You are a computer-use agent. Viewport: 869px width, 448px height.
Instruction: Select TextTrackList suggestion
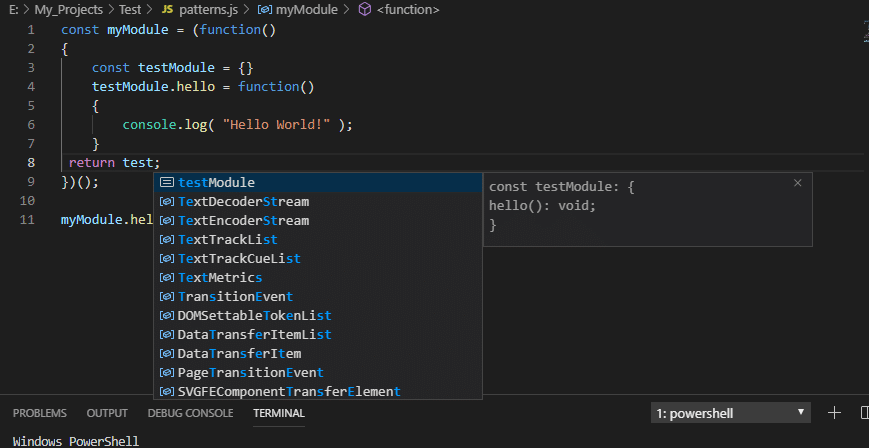[x=318, y=240]
